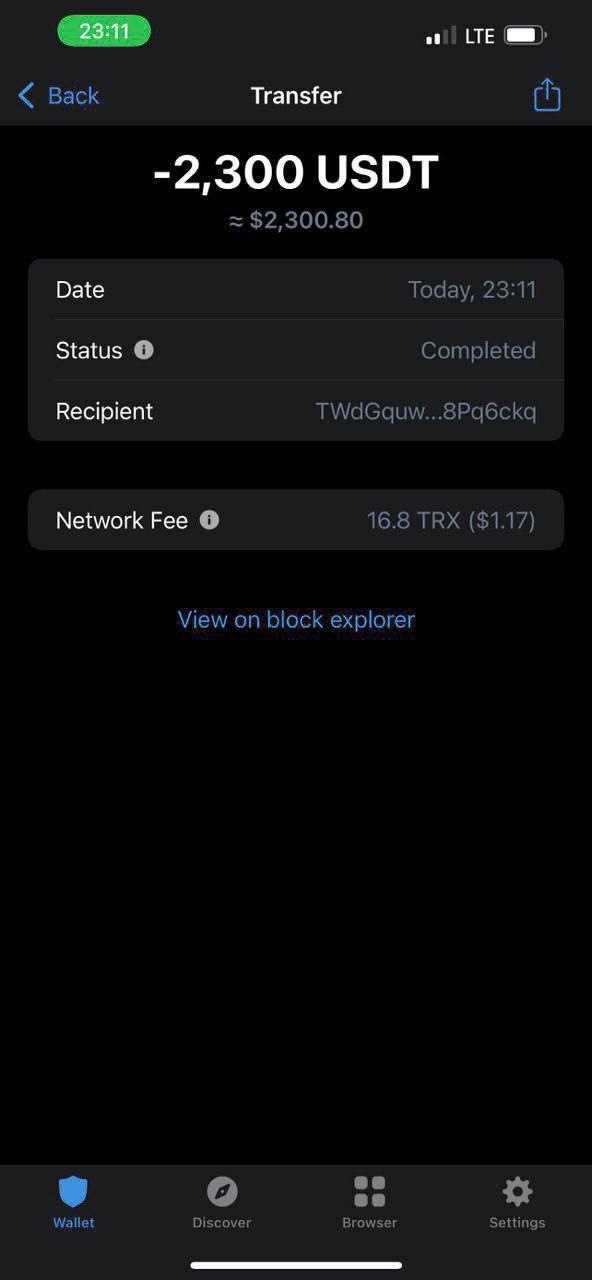Image resolution: width=592 pixels, height=1280 pixels.
Task: Tap the Back text button
Action: (x=73, y=96)
